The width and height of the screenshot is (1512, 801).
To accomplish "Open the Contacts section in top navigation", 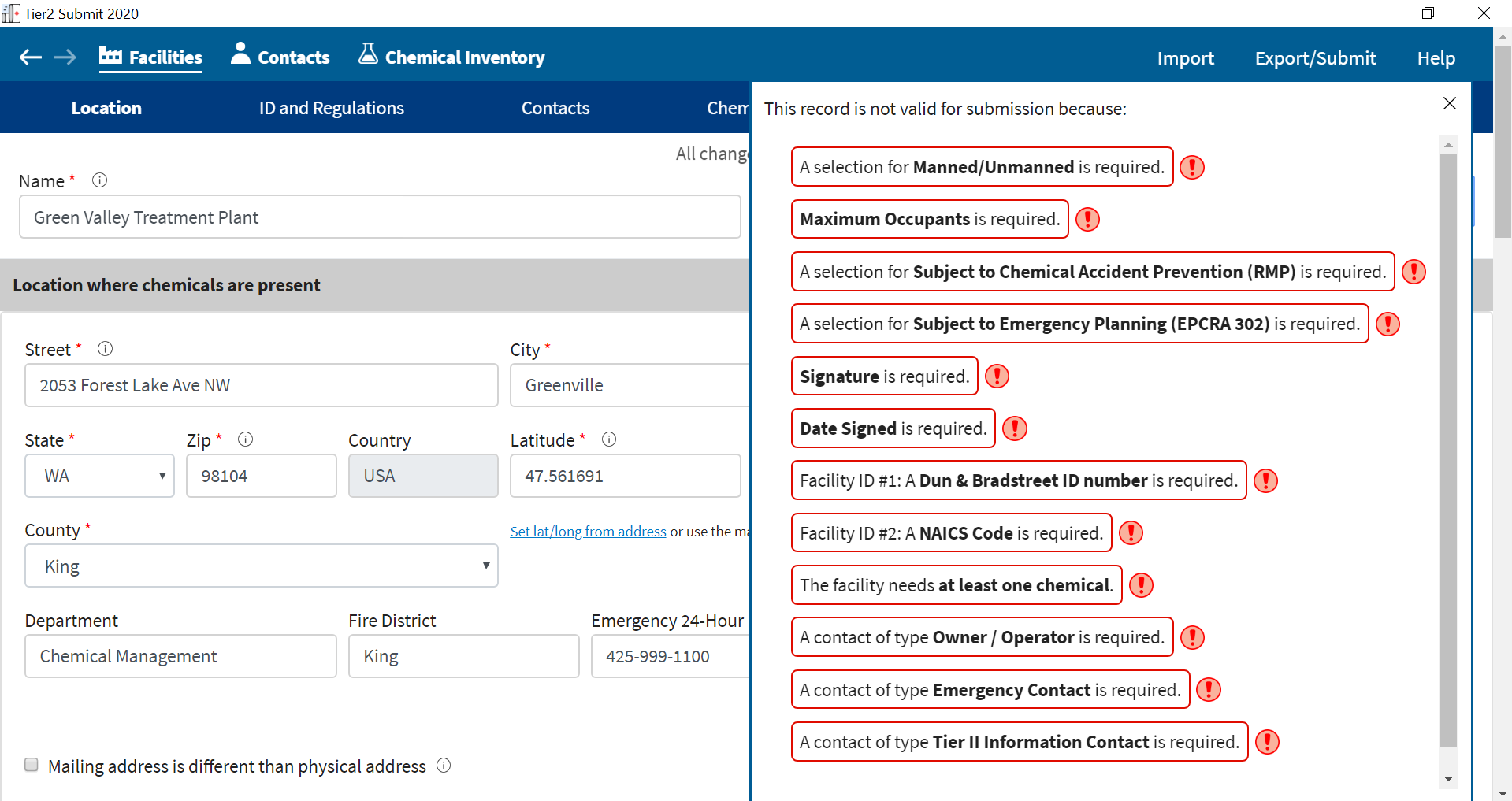I will coord(280,57).
